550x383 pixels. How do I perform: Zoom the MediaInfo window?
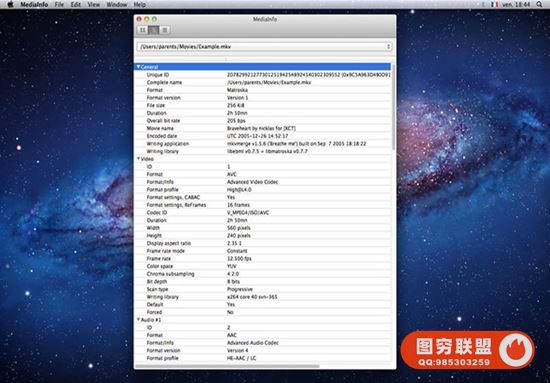(154, 19)
